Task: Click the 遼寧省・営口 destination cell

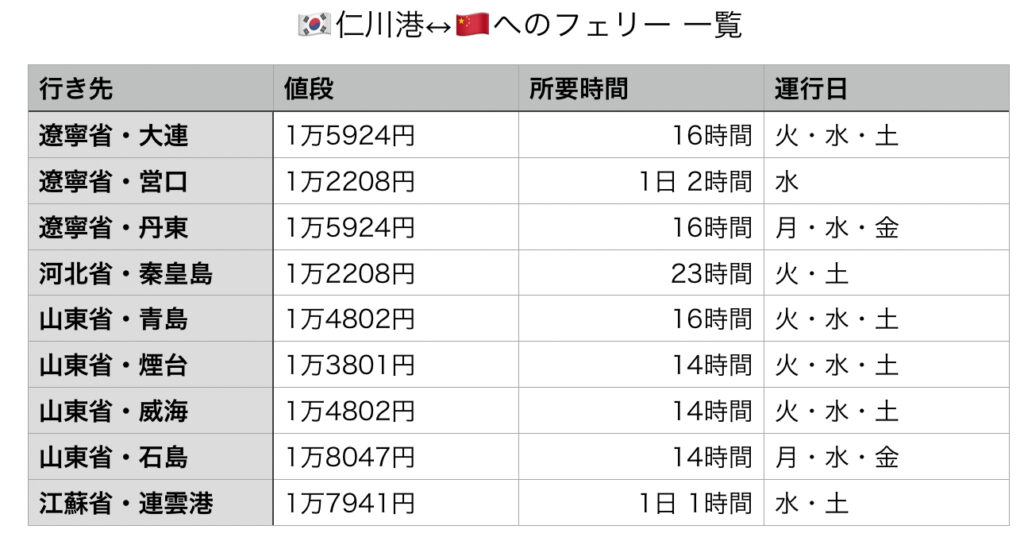Action: pos(151,181)
